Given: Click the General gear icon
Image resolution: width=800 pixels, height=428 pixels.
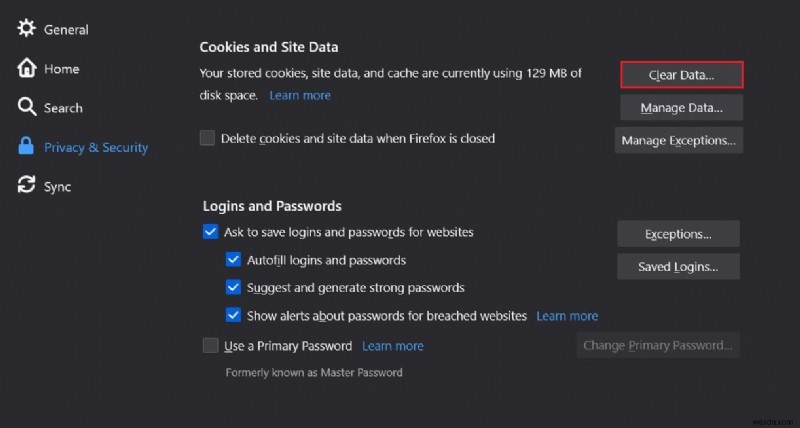Looking at the screenshot, I should (x=26, y=29).
